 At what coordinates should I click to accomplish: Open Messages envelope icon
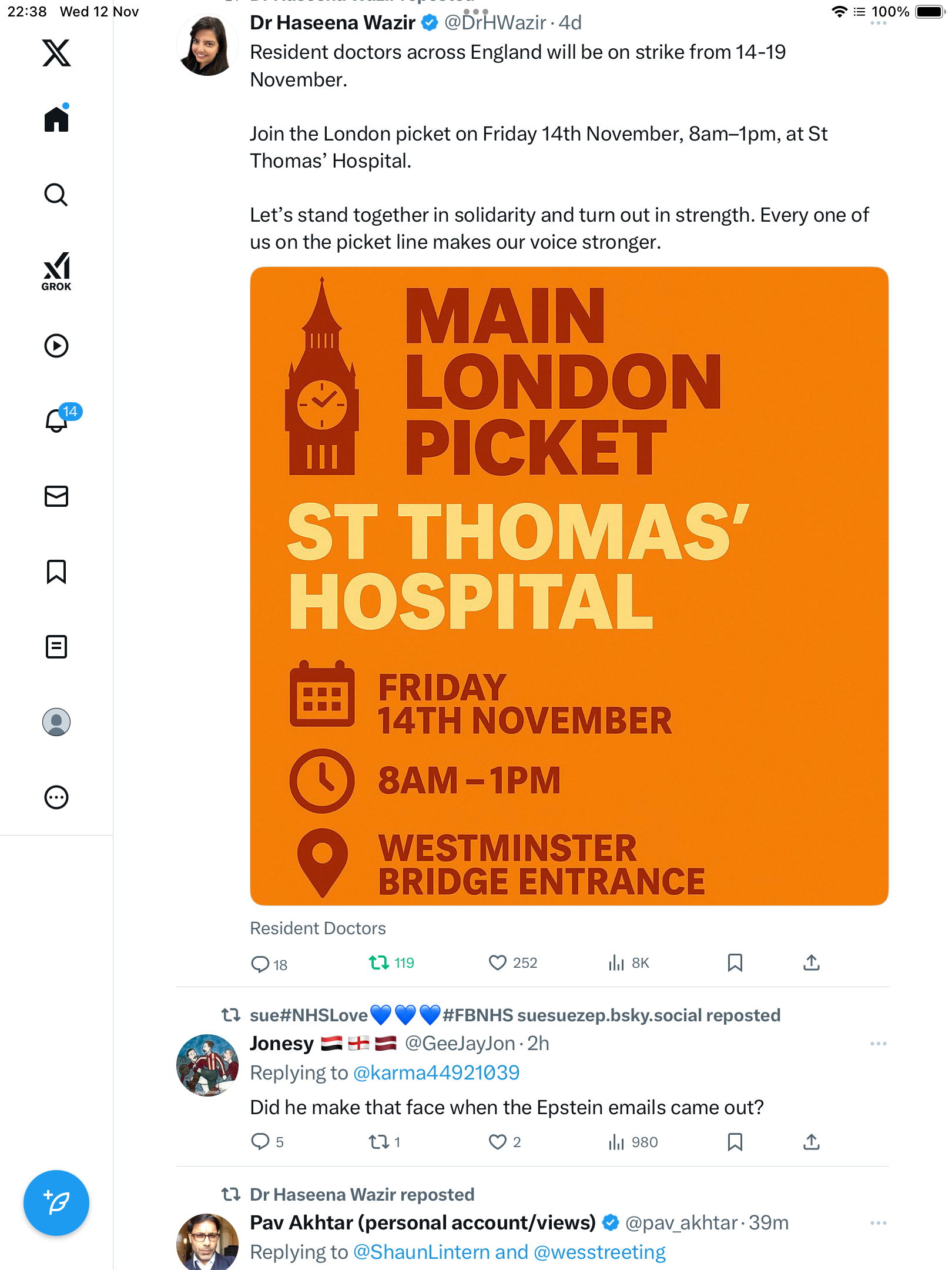pyautogui.click(x=56, y=496)
